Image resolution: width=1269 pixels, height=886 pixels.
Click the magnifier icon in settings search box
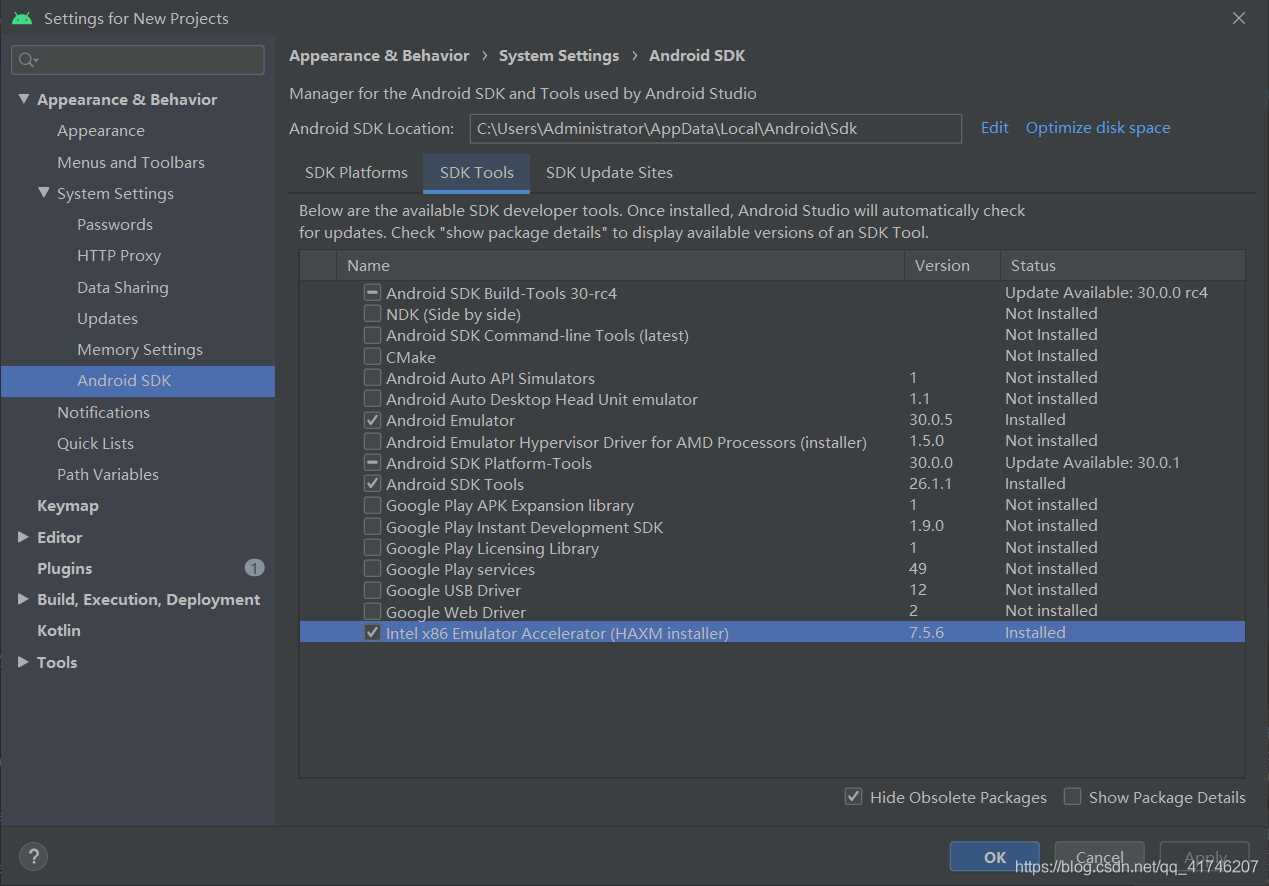tap(27, 60)
